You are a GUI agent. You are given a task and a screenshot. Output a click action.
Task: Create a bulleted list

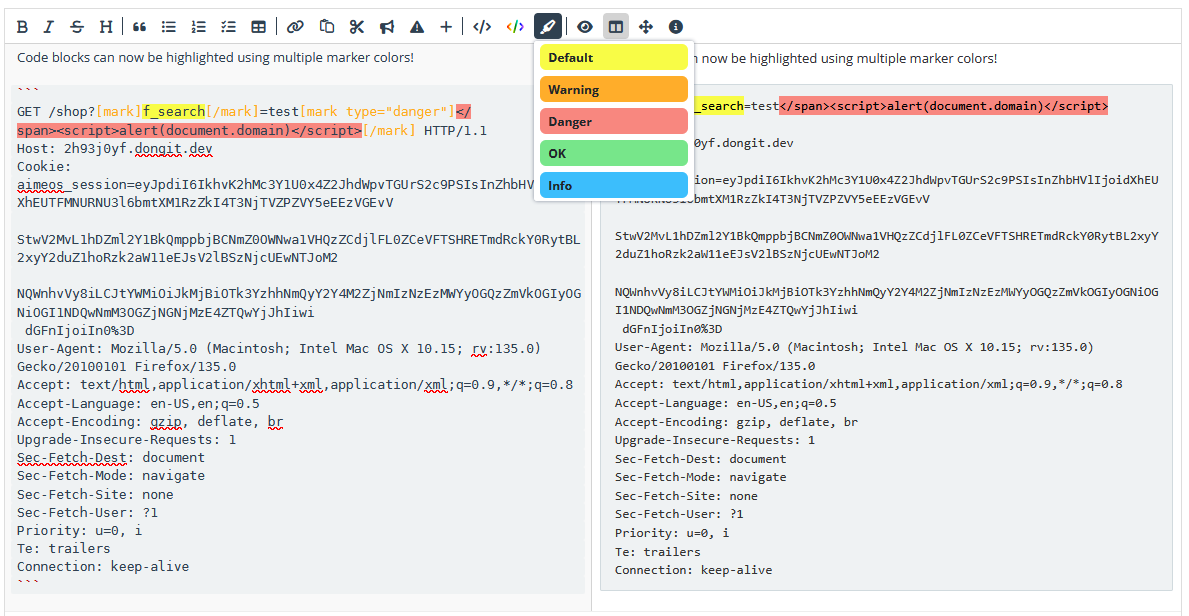(169, 27)
